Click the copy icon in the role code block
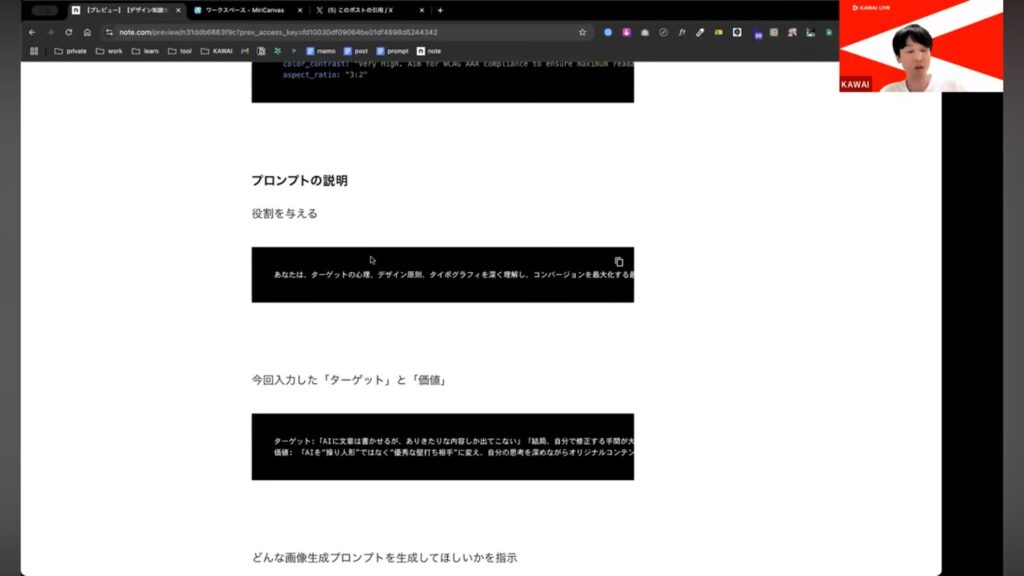 pyautogui.click(x=619, y=262)
